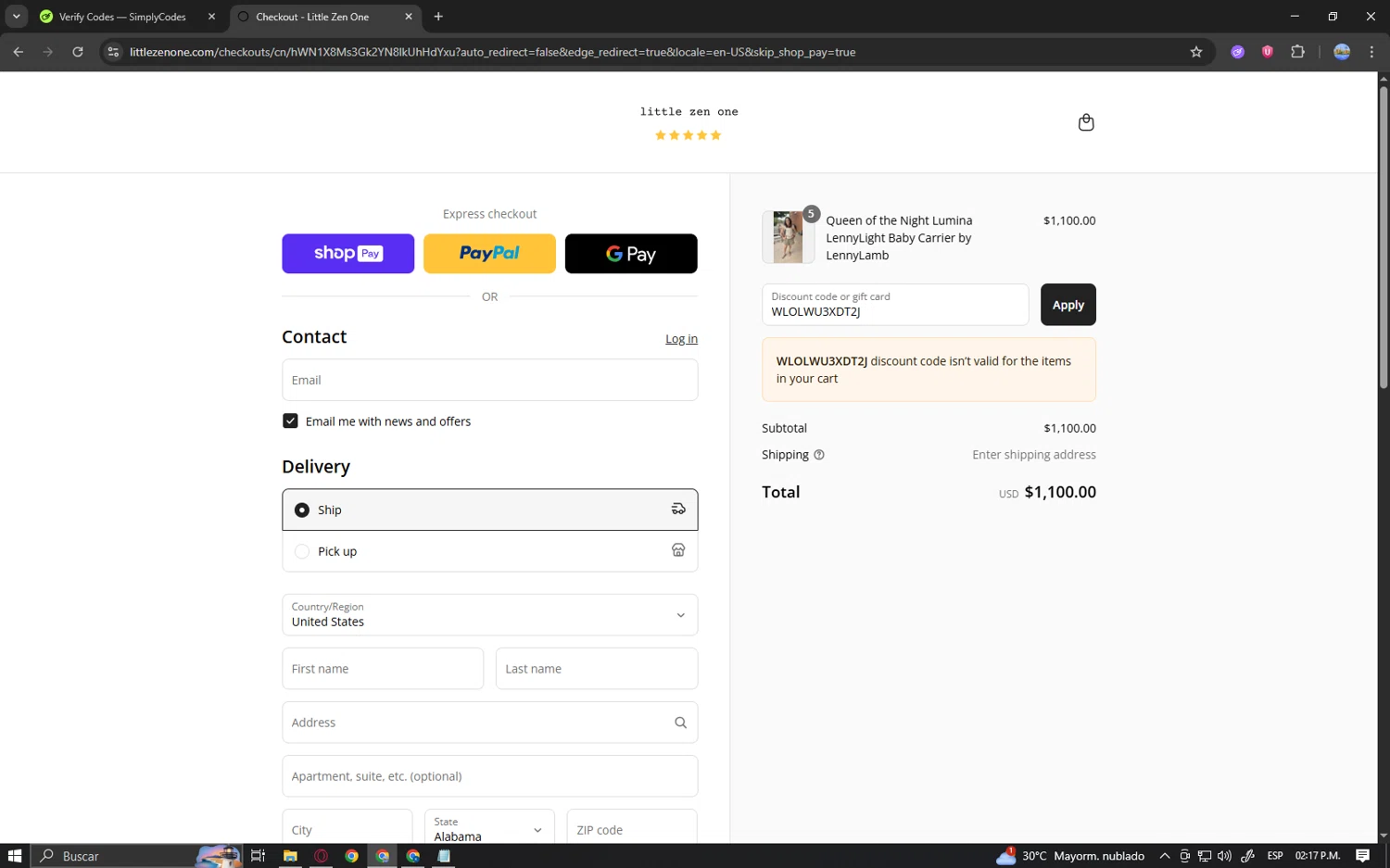Pay with PayPal button

[489, 254]
